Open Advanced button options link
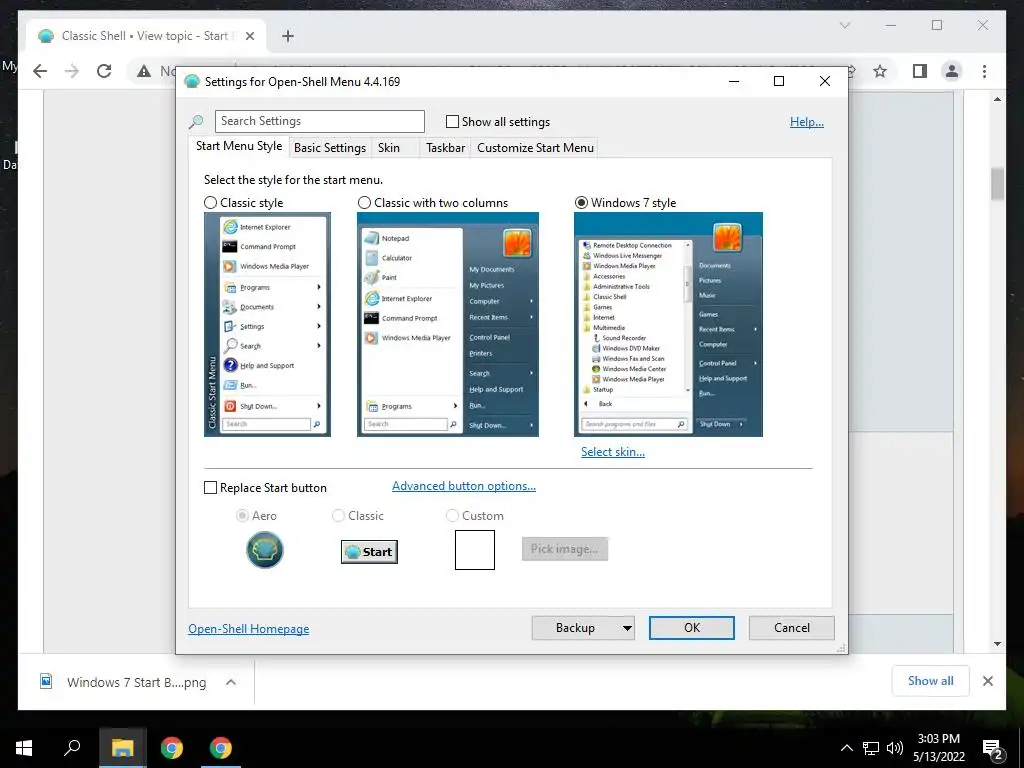 tap(464, 486)
